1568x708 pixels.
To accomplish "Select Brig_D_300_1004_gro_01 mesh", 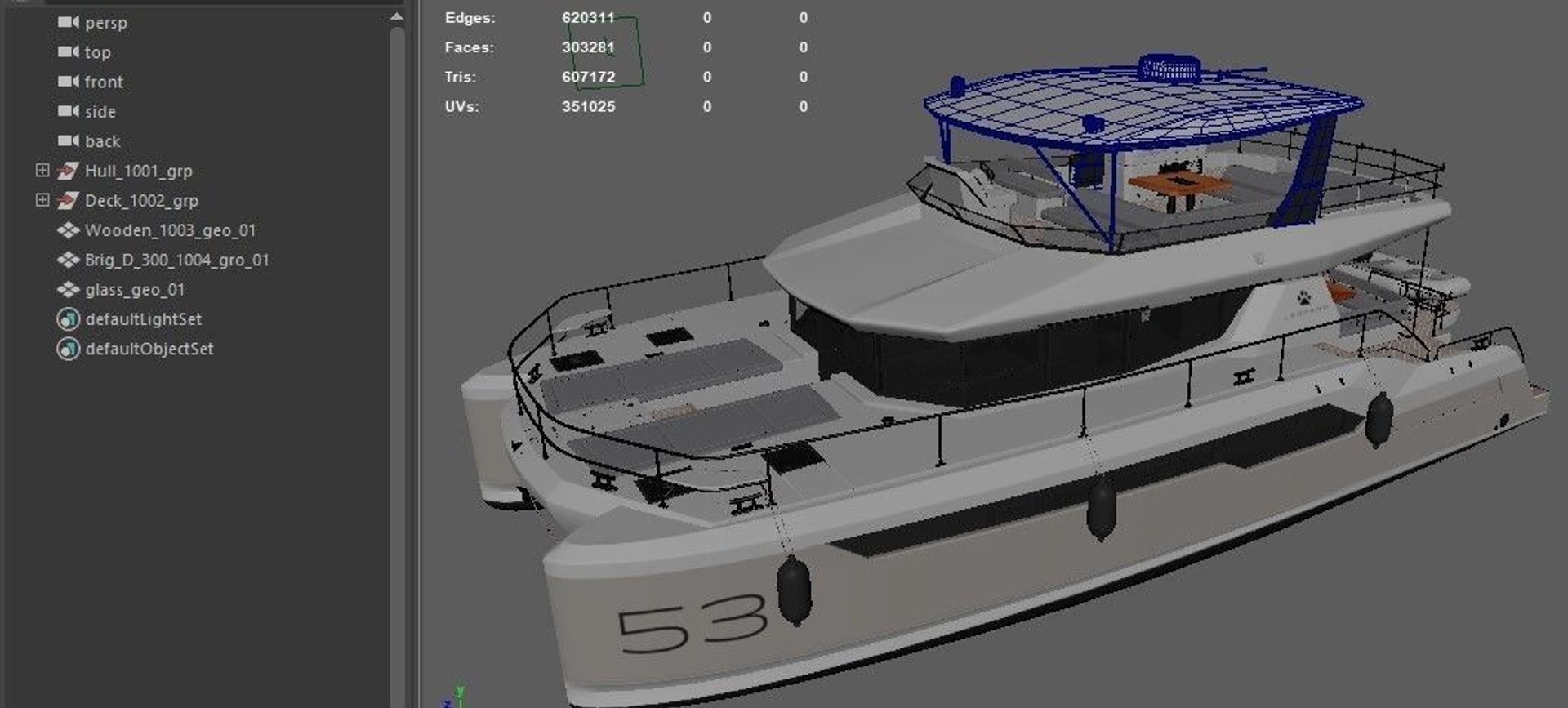I will point(177,260).
